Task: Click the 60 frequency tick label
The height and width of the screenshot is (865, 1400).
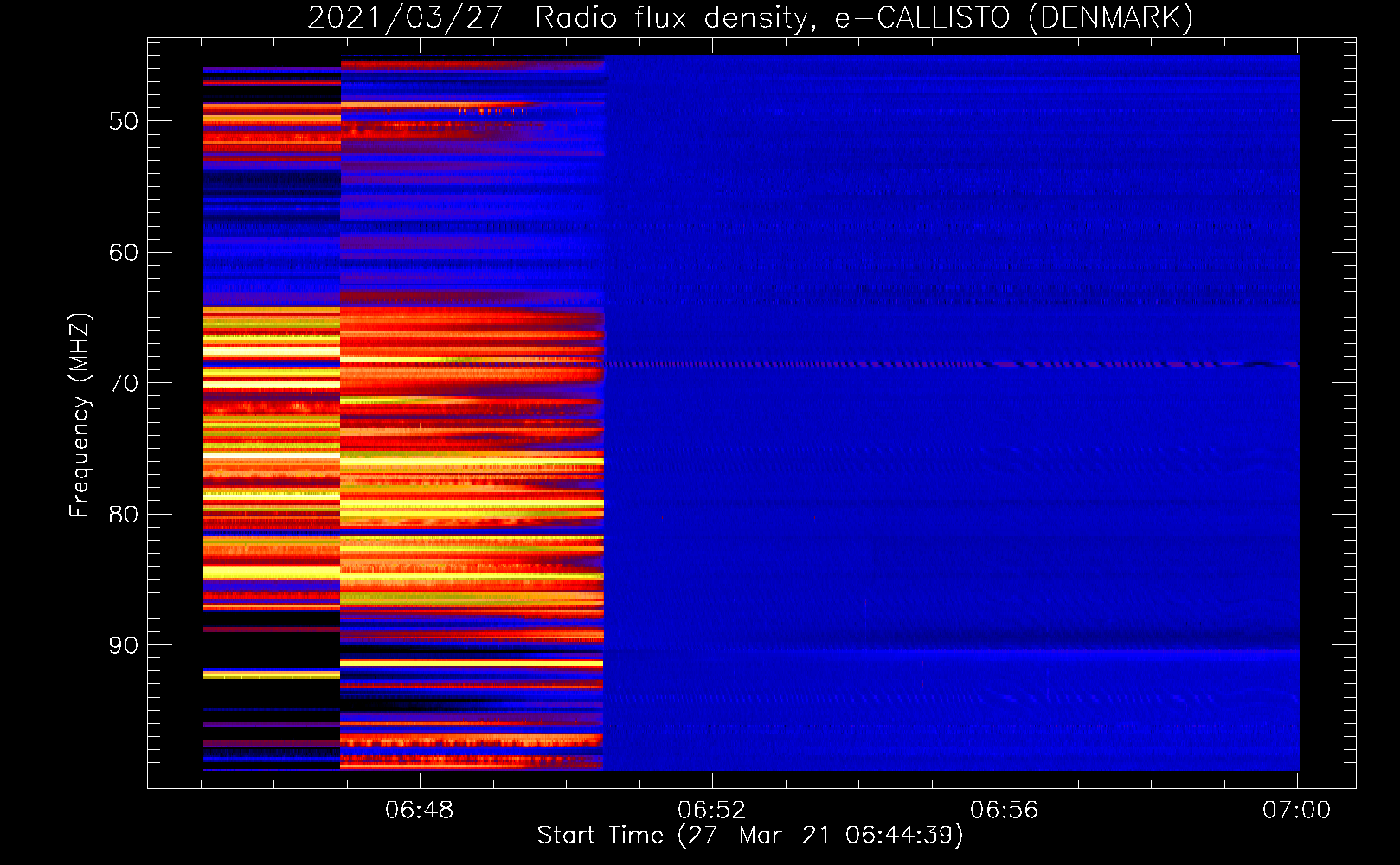Action: point(124,253)
